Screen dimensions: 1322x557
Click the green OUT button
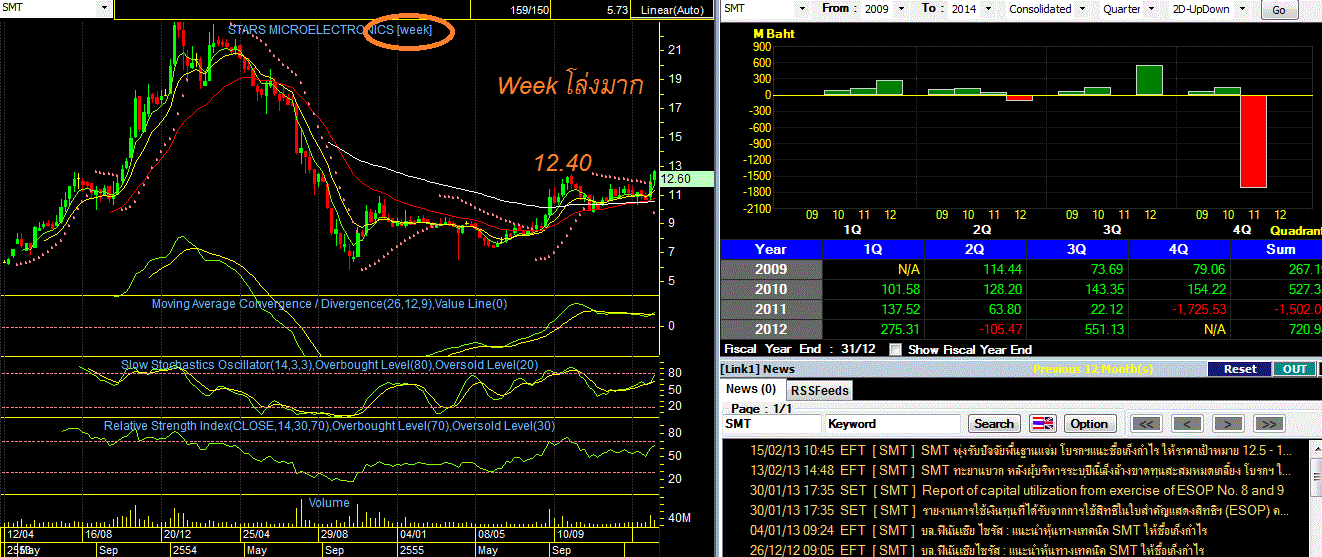[x=1295, y=369]
